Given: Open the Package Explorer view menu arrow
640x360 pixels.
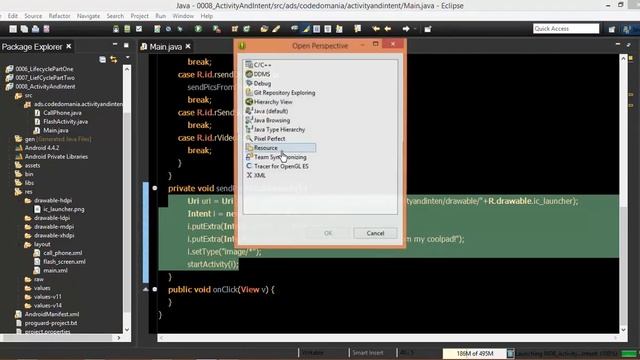Looking at the screenshot, I should [127, 58].
